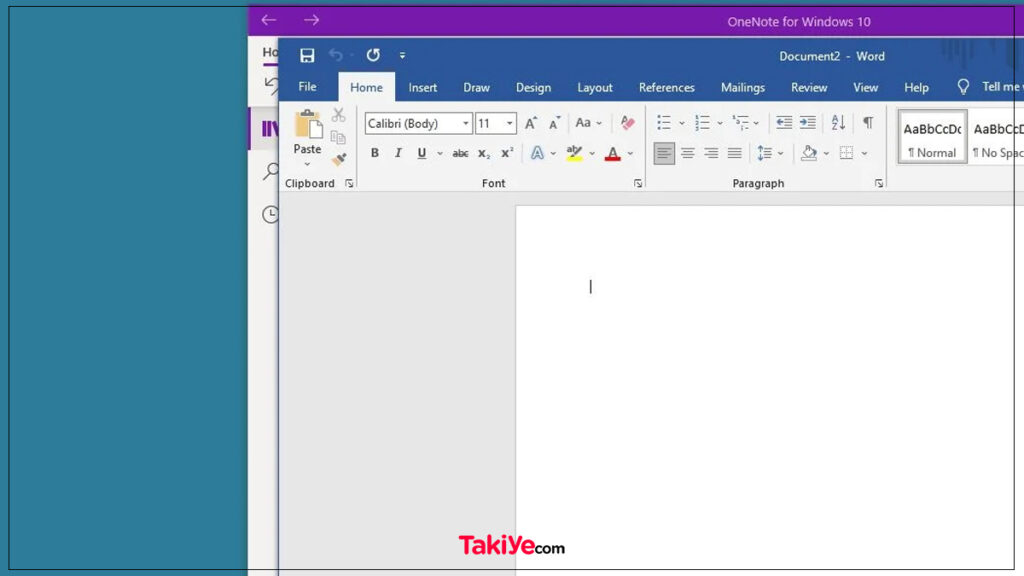Open the Font dialog launcher
This screenshot has height=576, width=1024.
pyautogui.click(x=638, y=184)
